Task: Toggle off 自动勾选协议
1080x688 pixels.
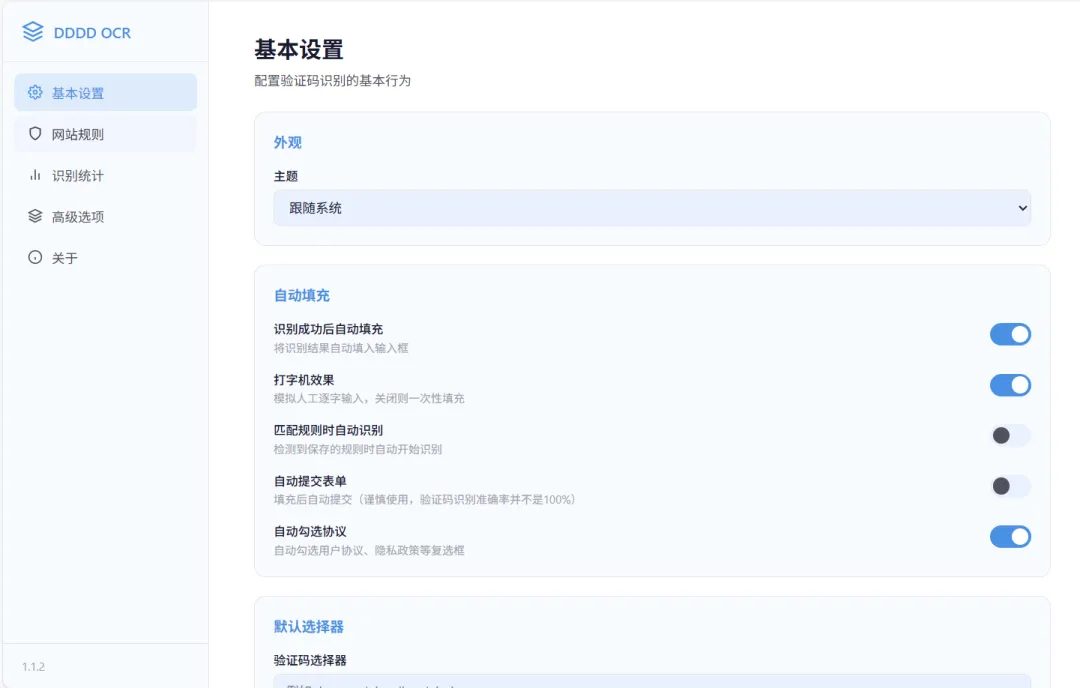Action: click(x=1010, y=536)
